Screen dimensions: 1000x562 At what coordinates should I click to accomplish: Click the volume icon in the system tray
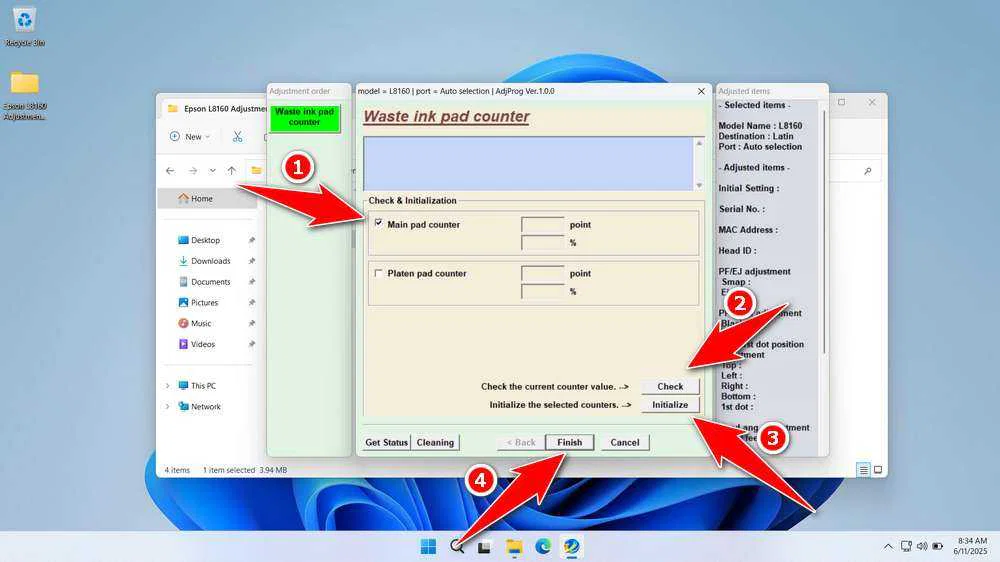[922, 546]
